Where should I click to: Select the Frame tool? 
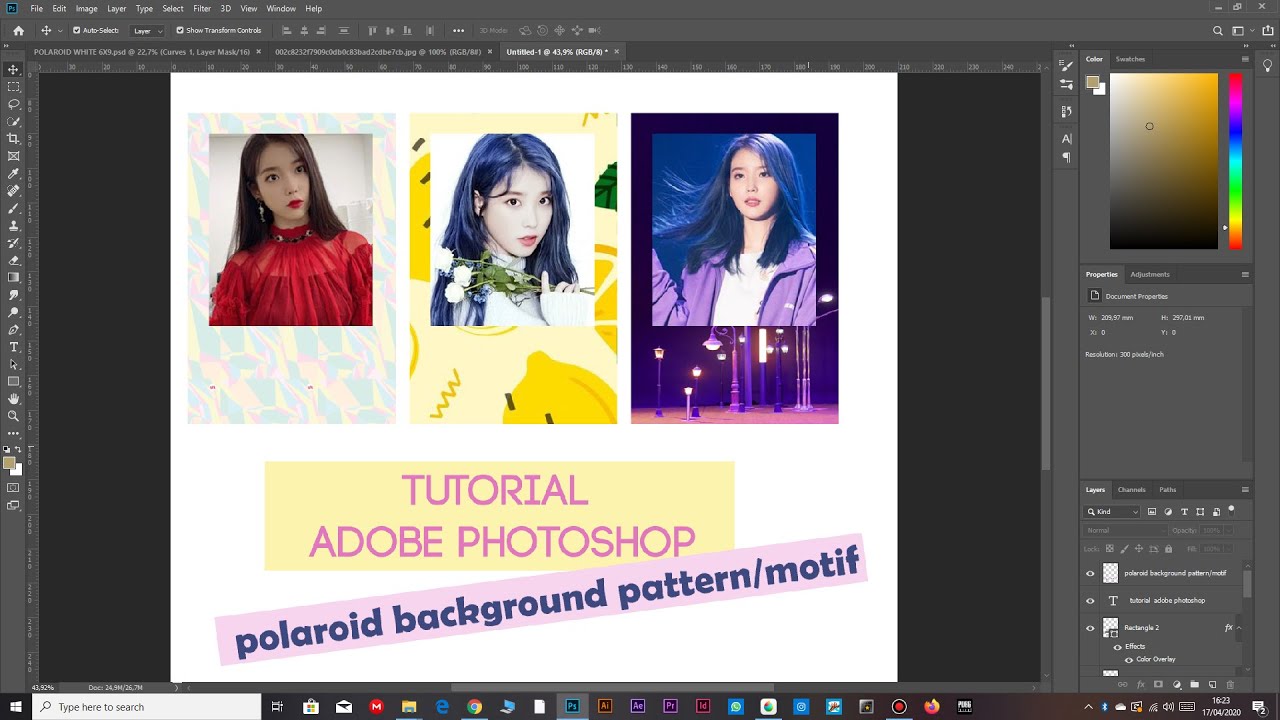[13, 156]
